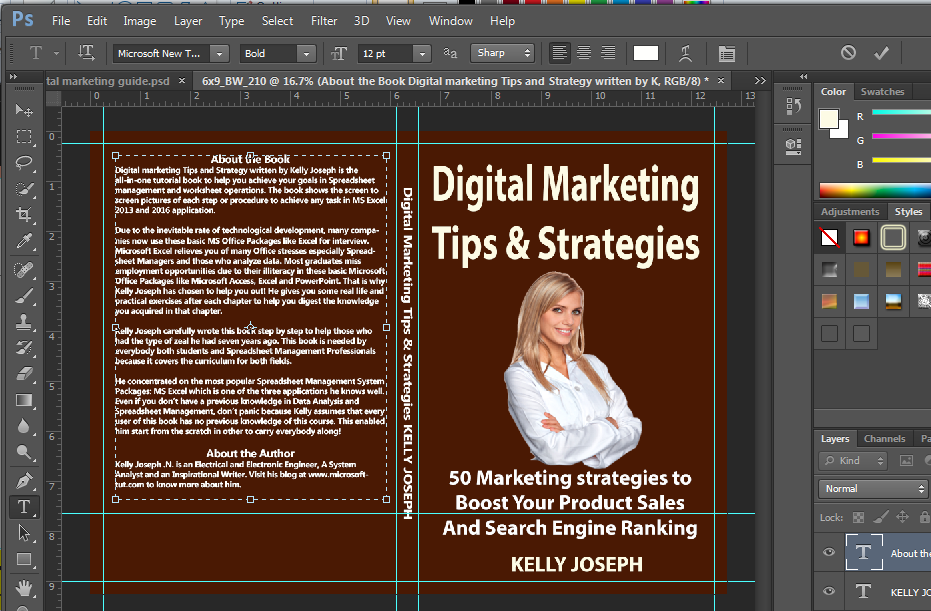Select a style thumbnail in the Styles panel
The image size is (931, 611).
pyautogui.click(x=861, y=237)
